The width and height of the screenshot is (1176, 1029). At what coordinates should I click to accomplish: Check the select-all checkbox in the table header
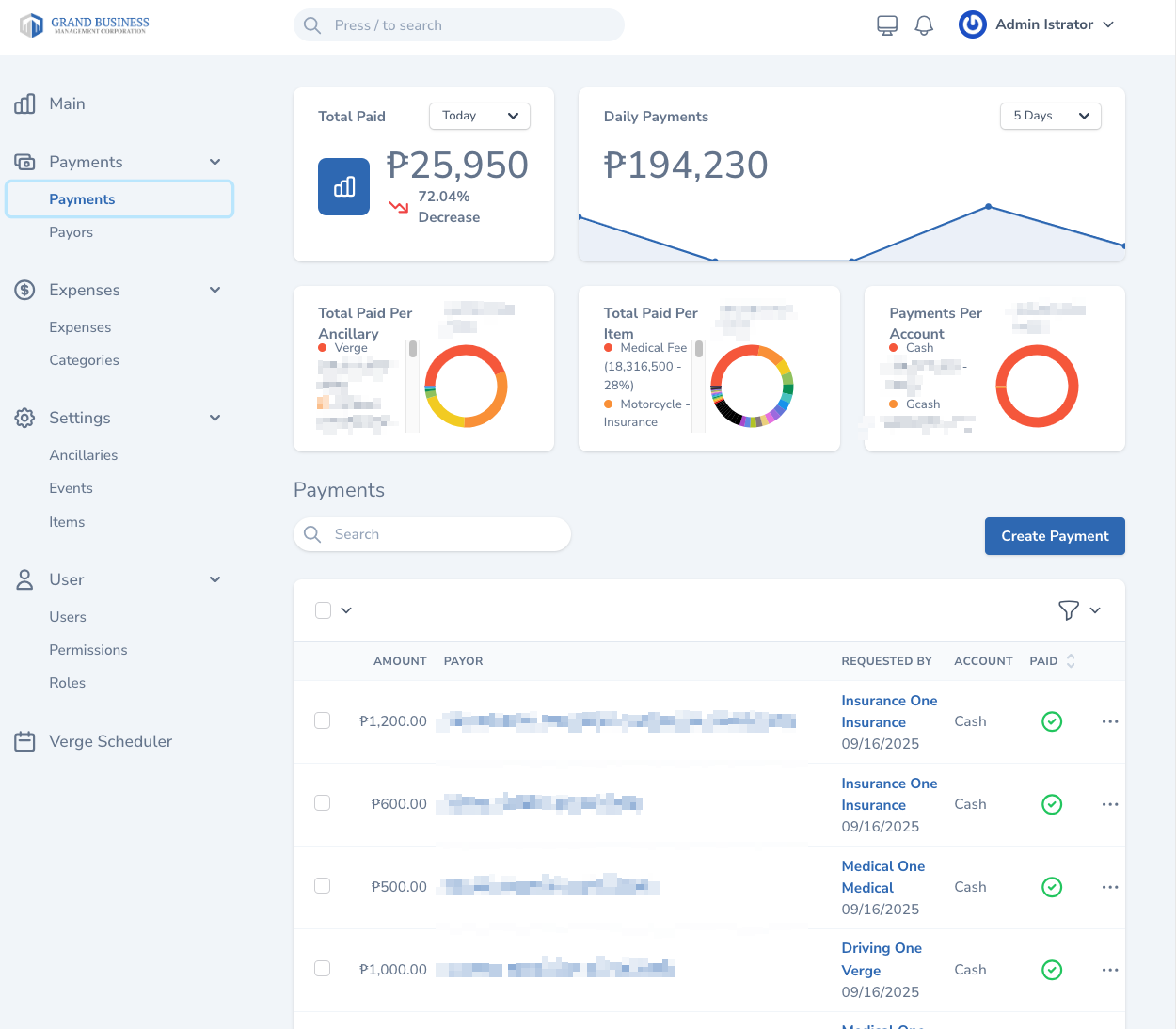click(323, 610)
